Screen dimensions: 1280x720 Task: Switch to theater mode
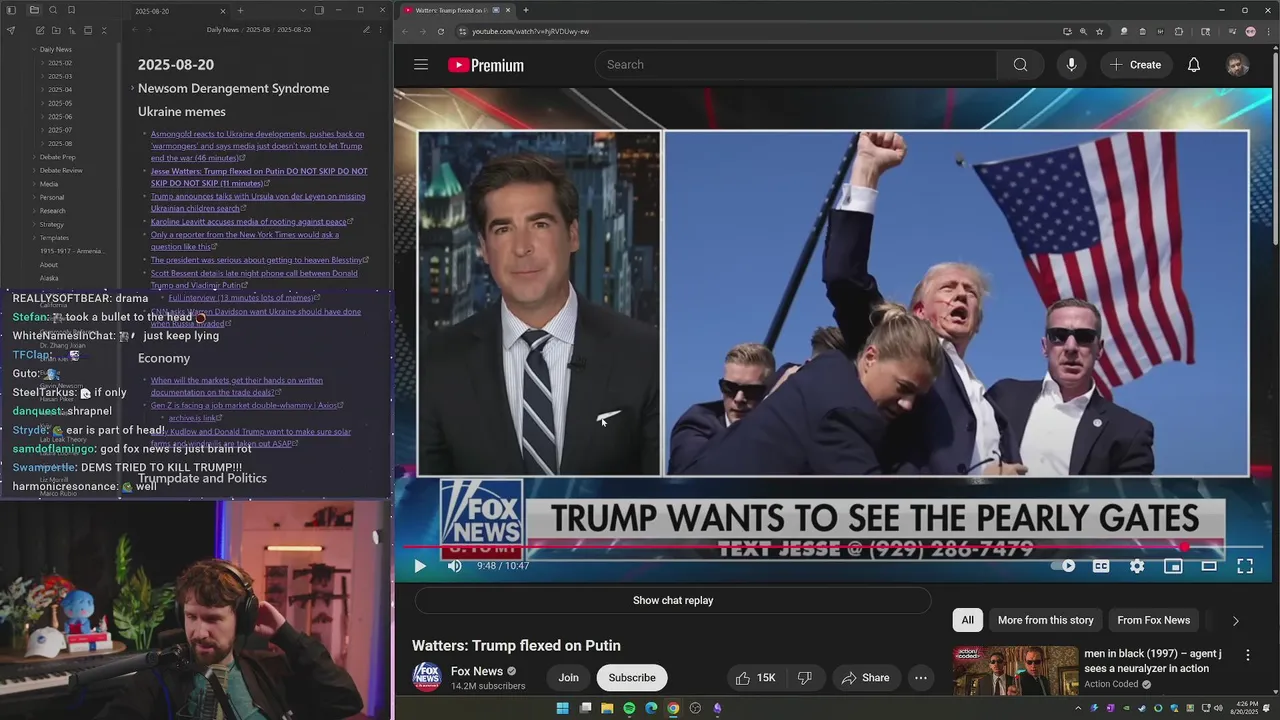(x=1209, y=566)
